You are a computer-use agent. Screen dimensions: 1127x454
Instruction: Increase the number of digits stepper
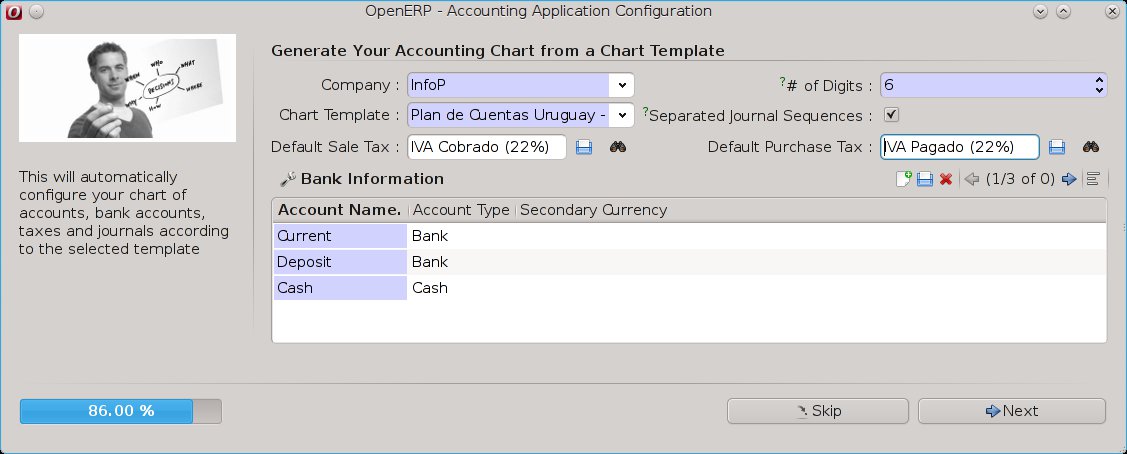pyautogui.click(x=1099, y=80)
